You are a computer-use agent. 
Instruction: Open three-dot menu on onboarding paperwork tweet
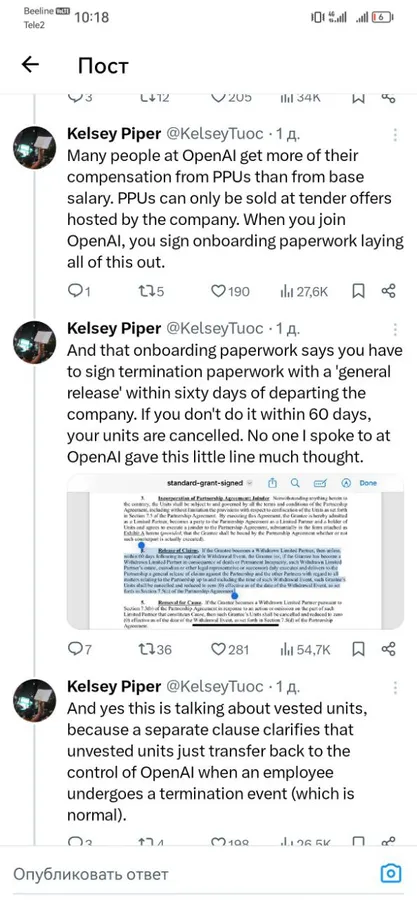point(395,329)
